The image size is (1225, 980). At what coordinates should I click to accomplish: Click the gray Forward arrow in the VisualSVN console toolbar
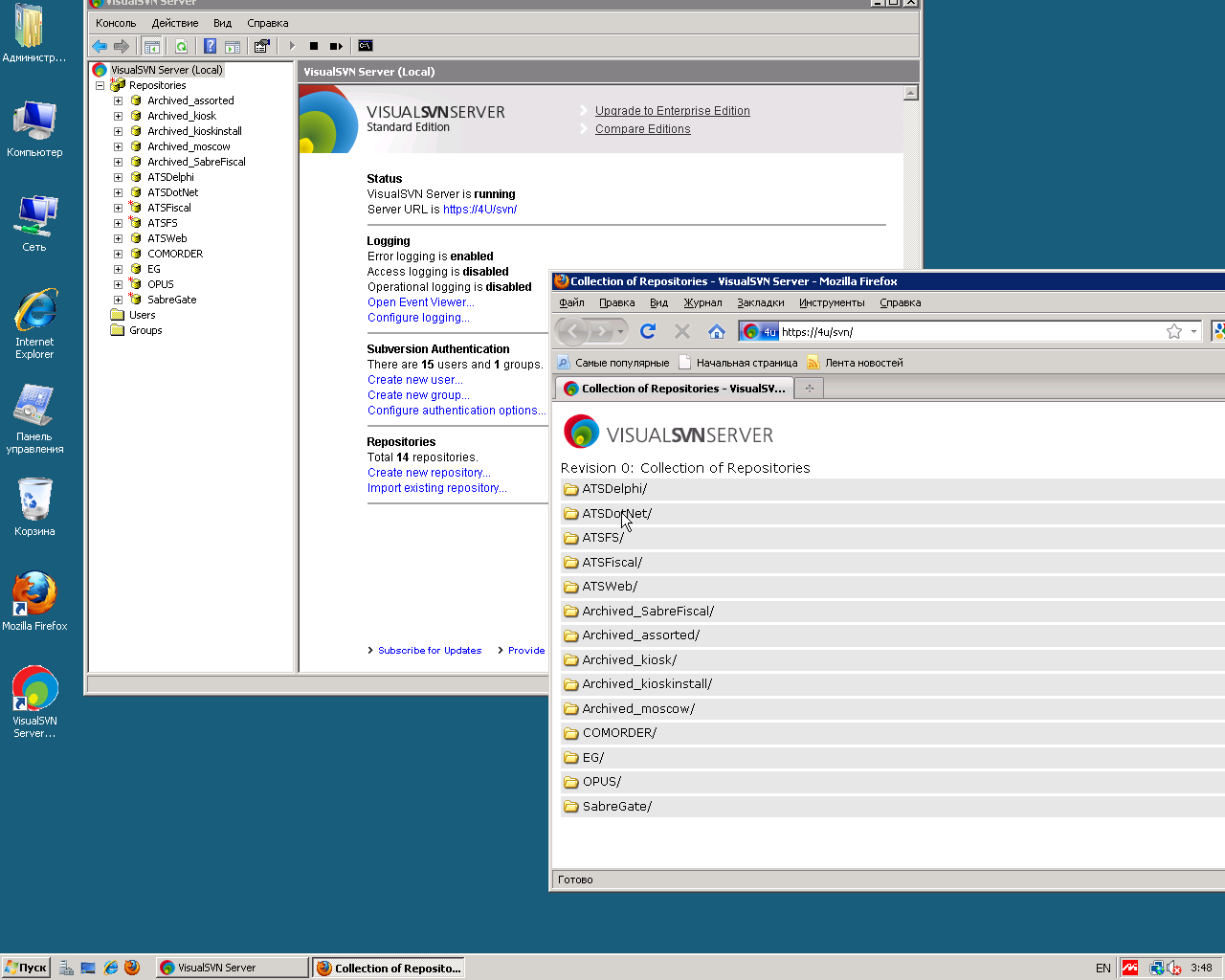[x=122, y=46]
